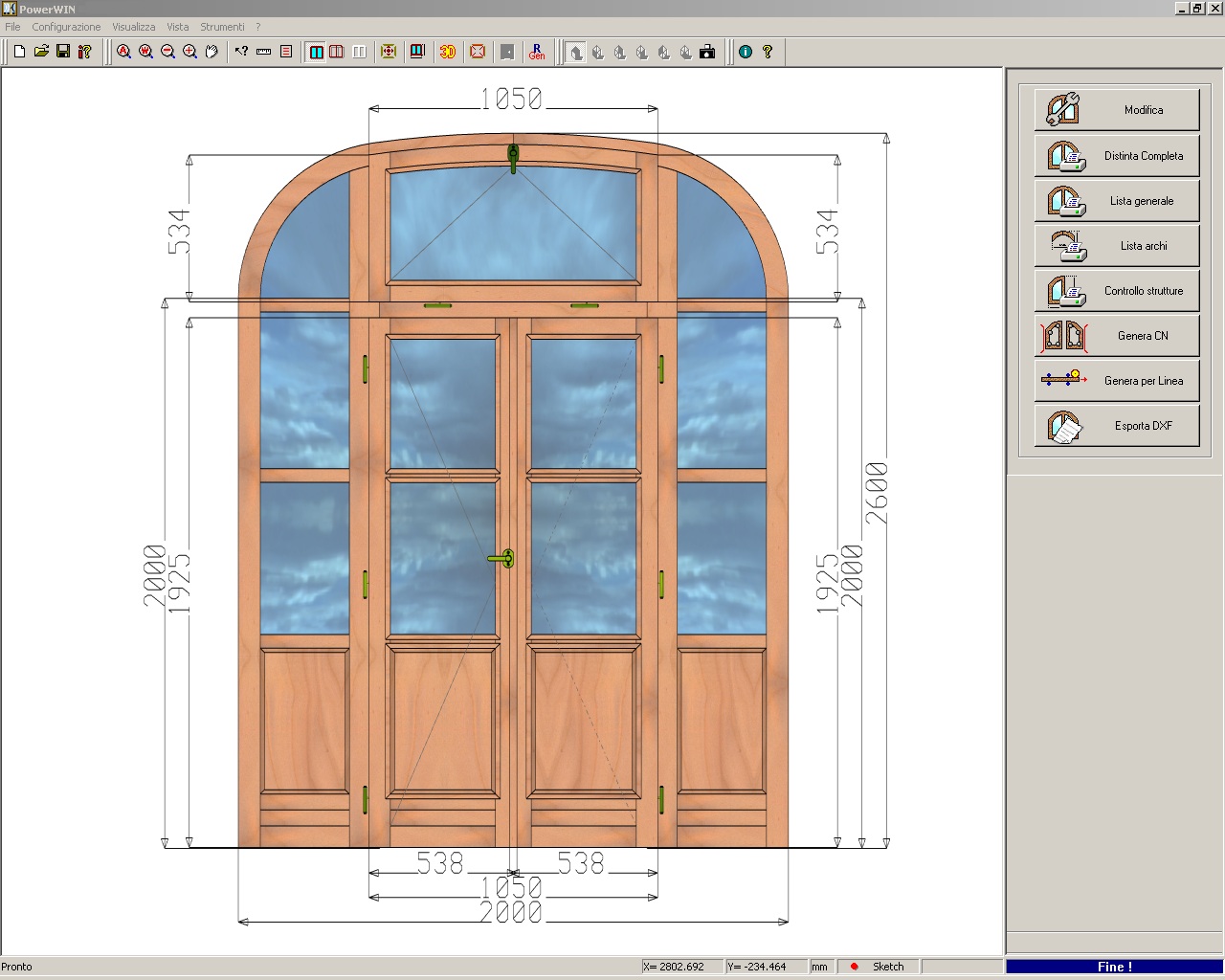Open the Configurazione menu
The height and width of the screenshot is (980, 1225).
coord(66,27)
